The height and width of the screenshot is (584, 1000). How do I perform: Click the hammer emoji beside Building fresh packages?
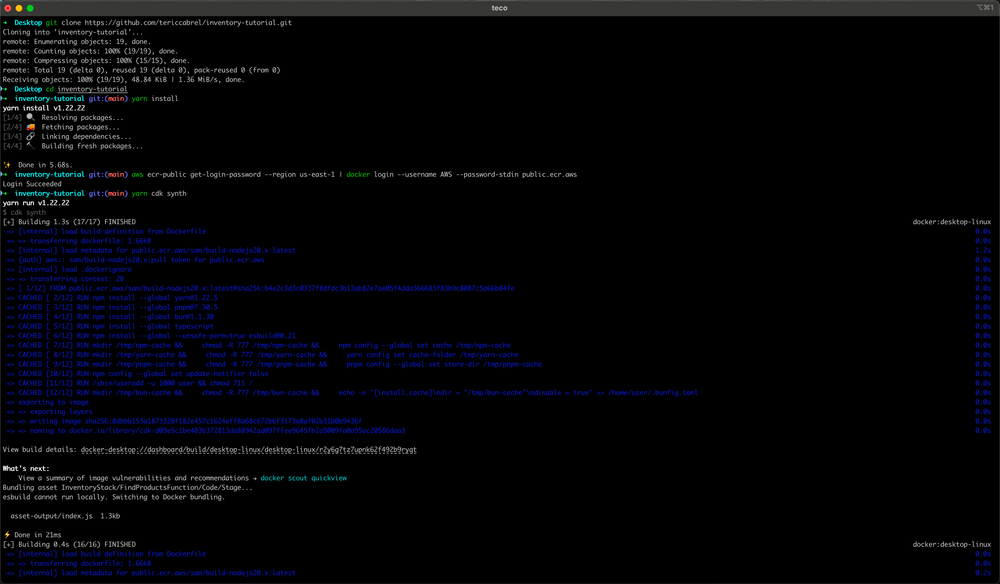pos(31,146)
